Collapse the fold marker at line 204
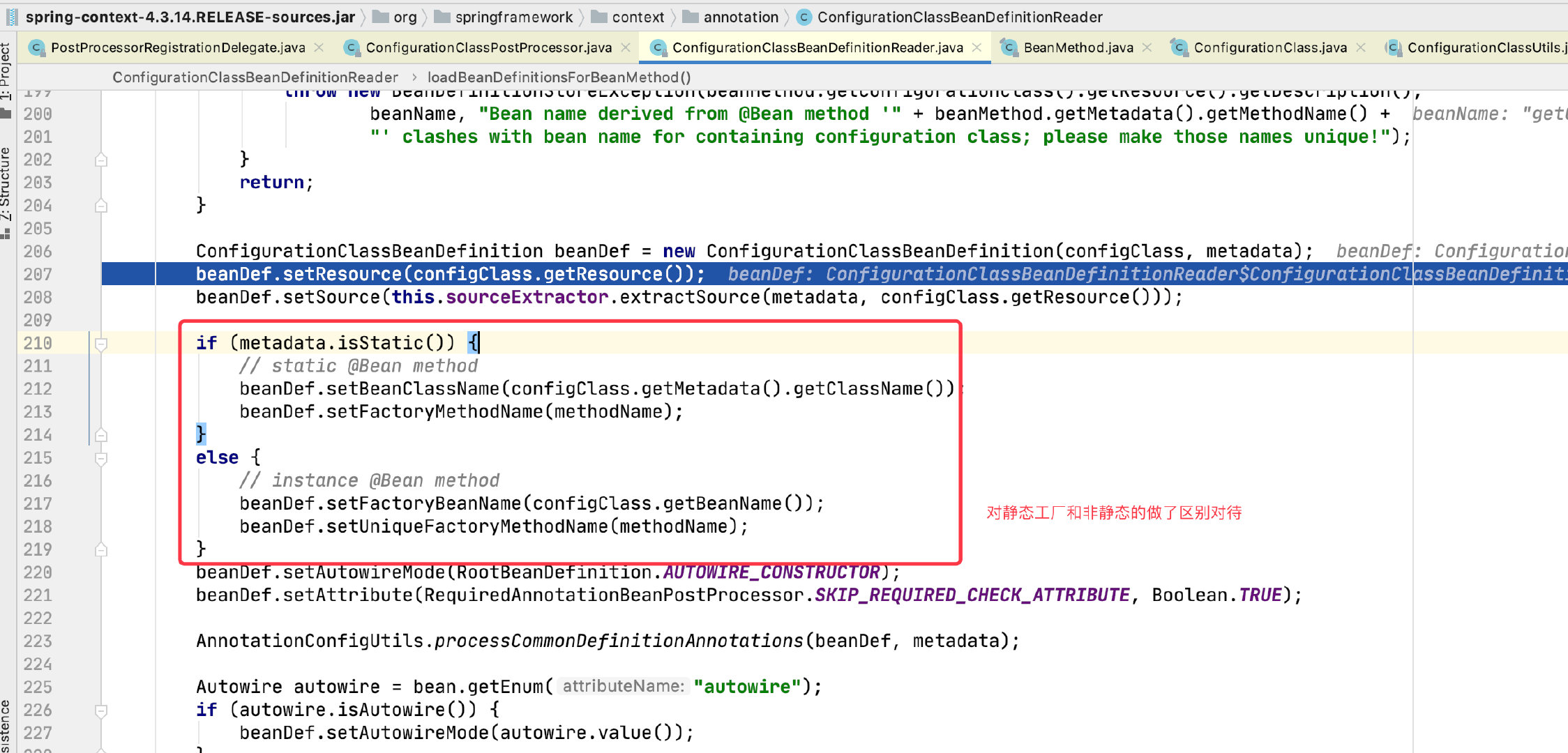This screenshot has width=1568, height=753. 101,206
